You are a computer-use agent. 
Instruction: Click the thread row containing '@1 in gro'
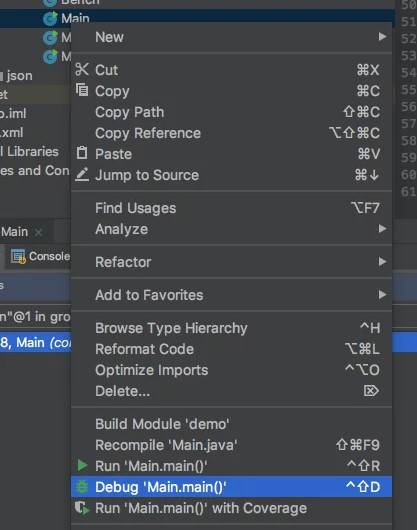(35, 316)
